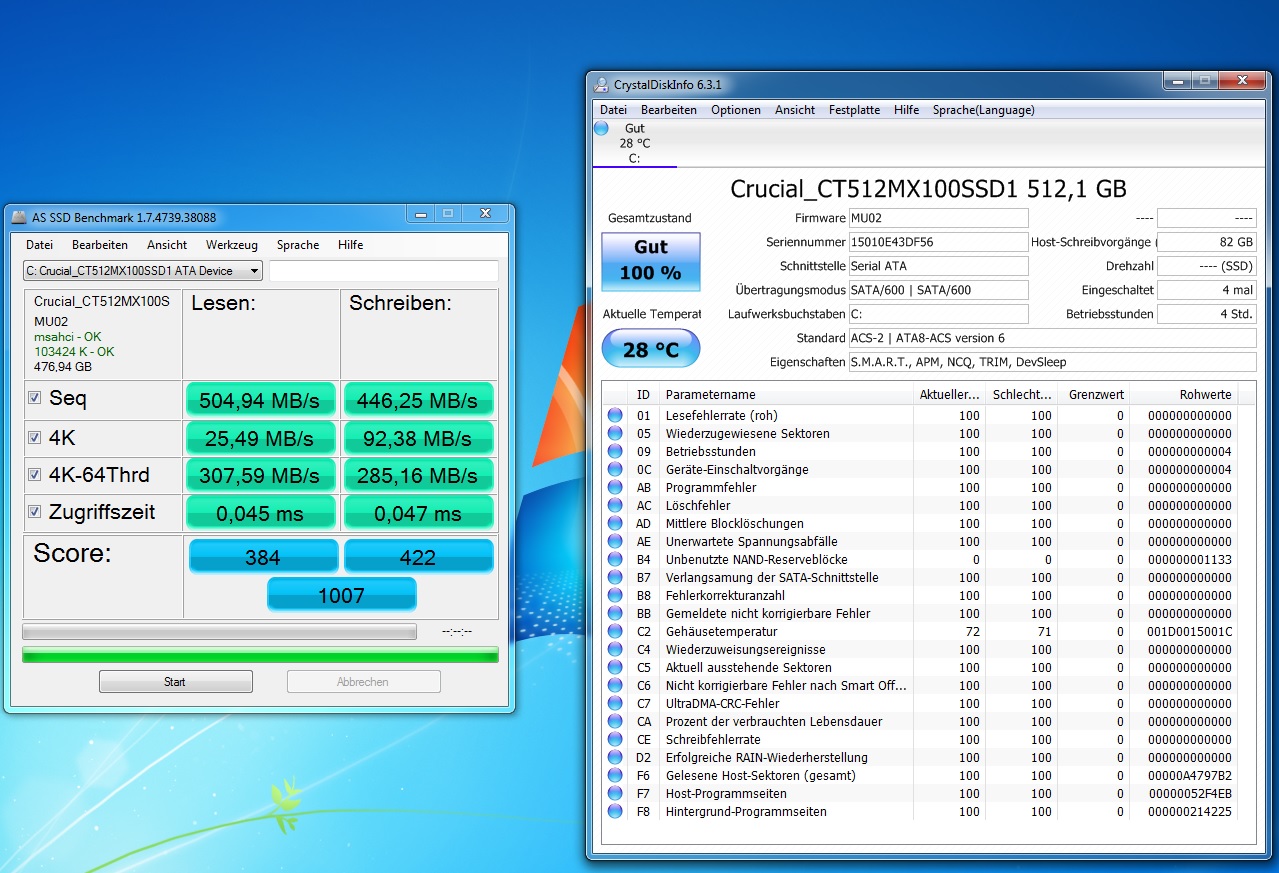The image size is (1279, 873).
Task: Click status orb for Fehlerkorrekturanzahl row
Action: pyautogui.click(x=615, y=595)
